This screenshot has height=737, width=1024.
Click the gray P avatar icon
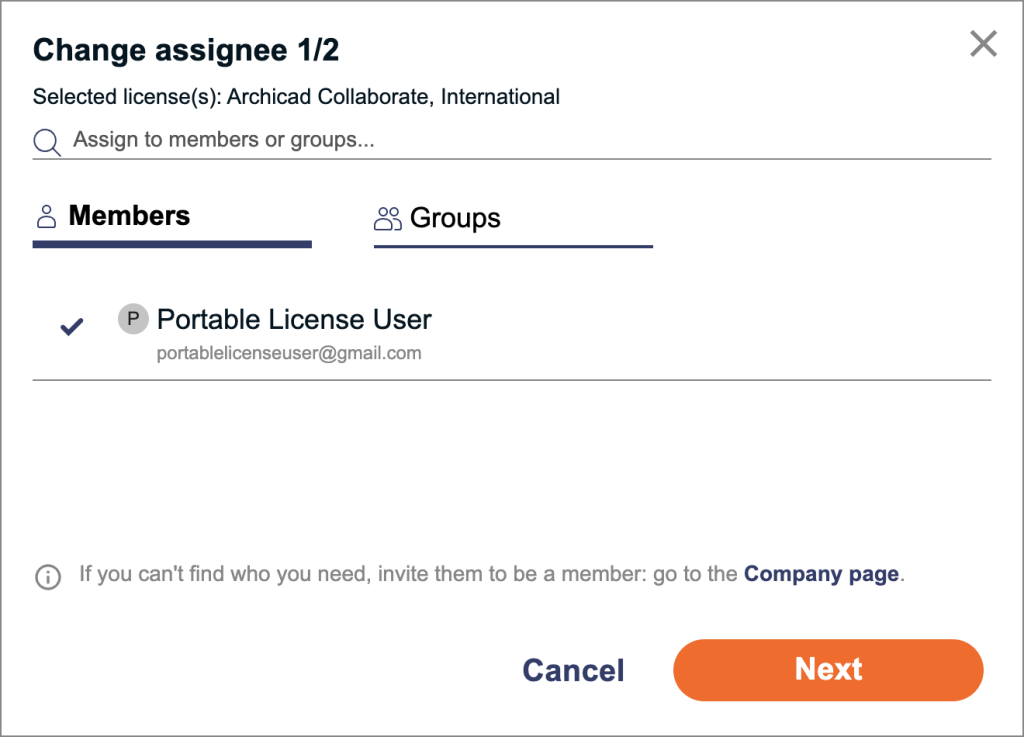pos(133,320)
